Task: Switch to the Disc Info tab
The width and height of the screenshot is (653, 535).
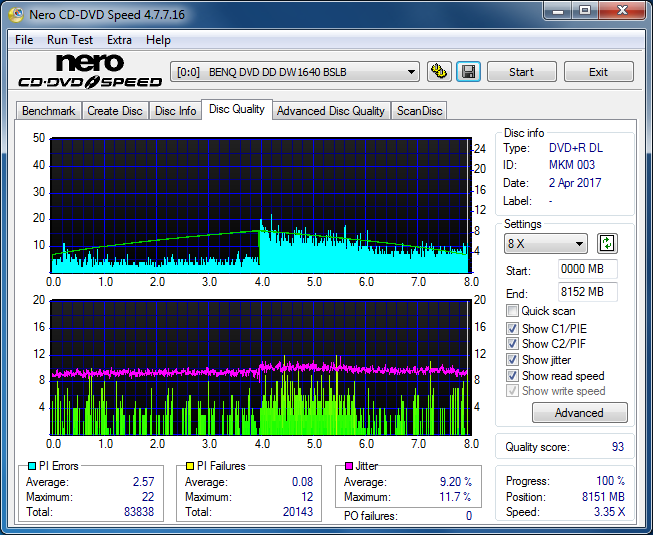Action: click(x=175, y=111)
